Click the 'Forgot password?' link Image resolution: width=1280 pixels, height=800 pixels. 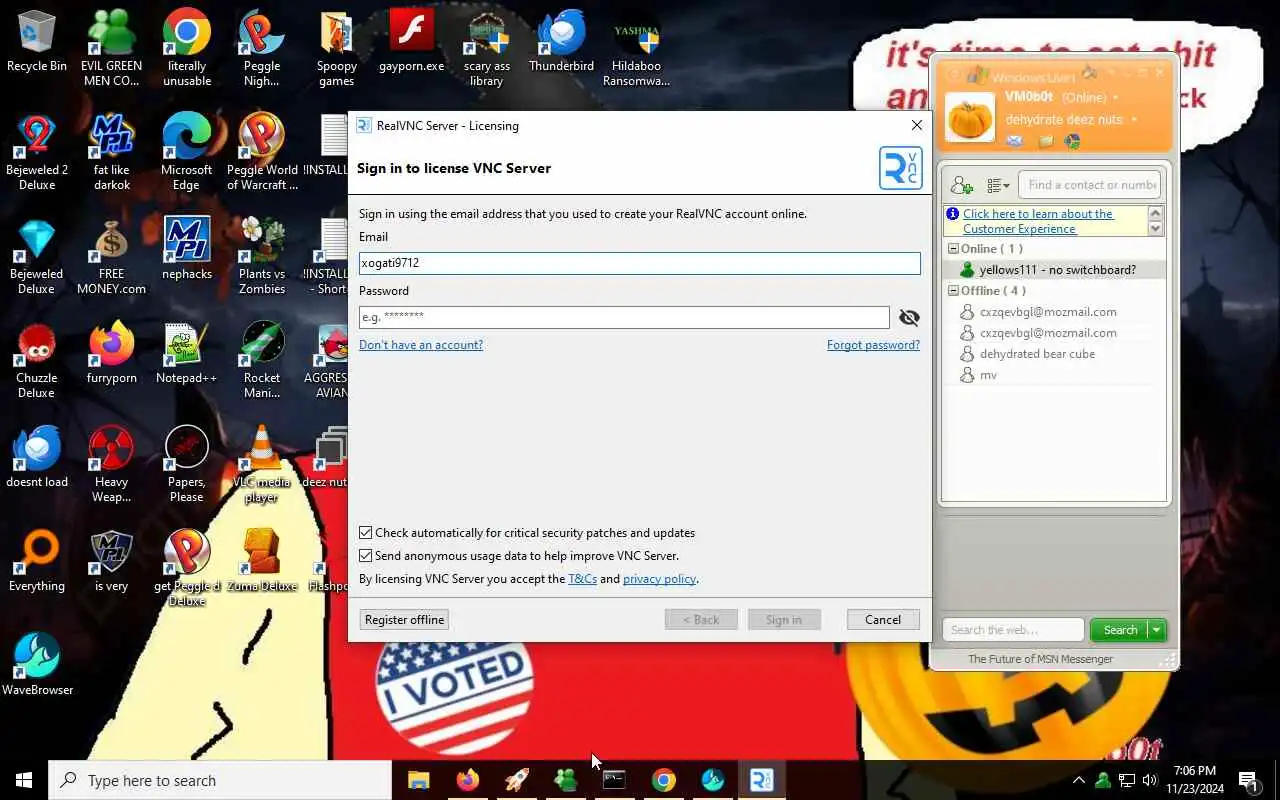click(873, 345)
